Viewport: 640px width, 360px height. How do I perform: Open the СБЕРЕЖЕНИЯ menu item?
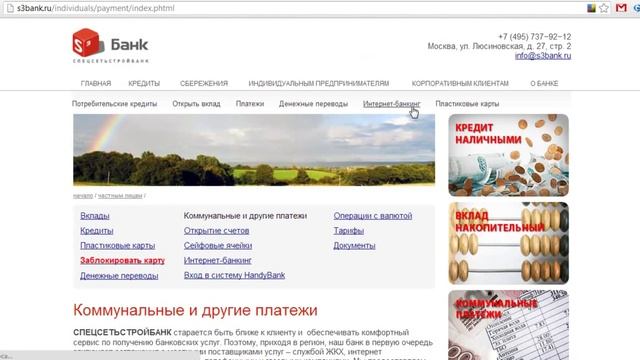click(204, 83)
